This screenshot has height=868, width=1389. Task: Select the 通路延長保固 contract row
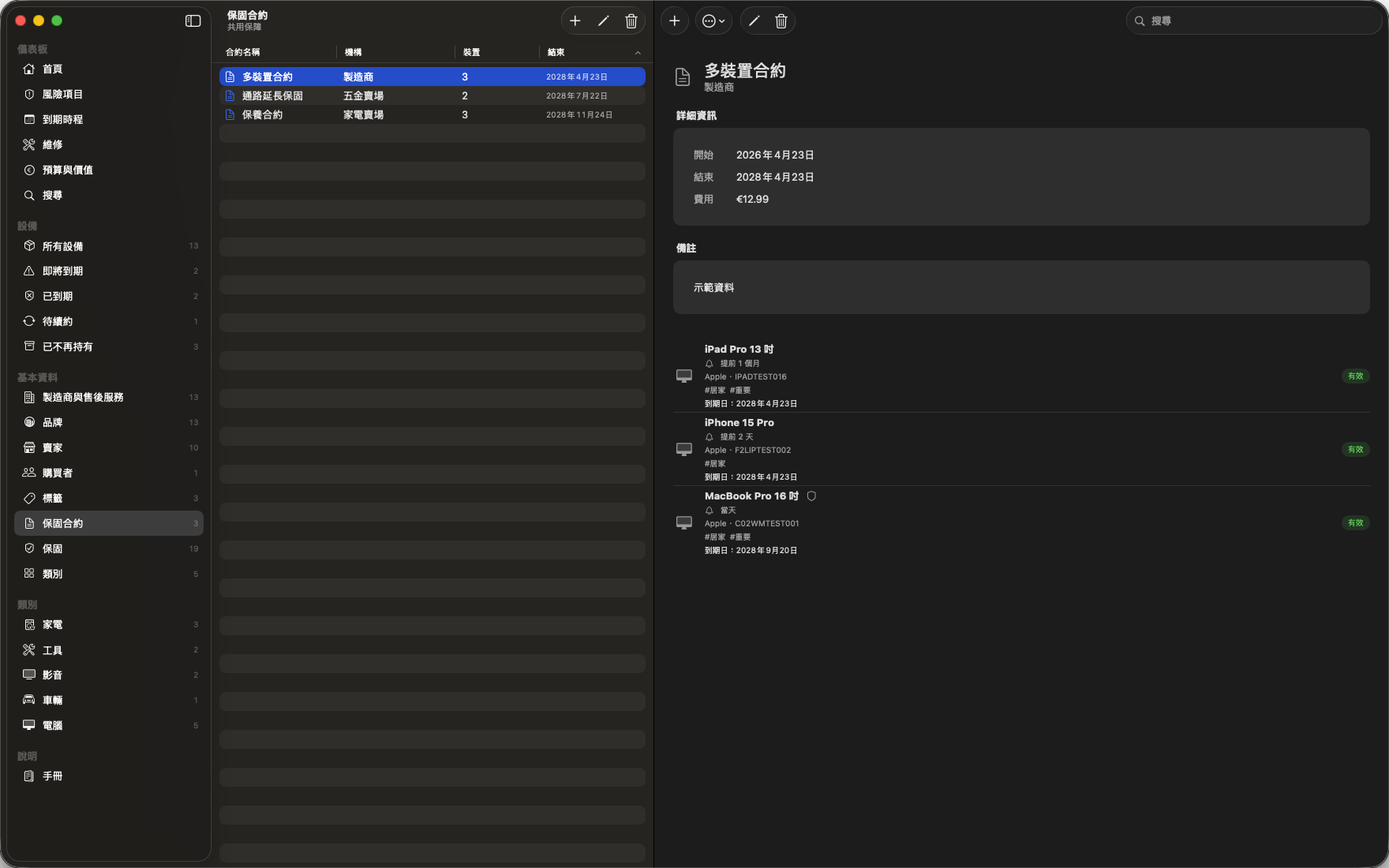click(x=432, y=95)
